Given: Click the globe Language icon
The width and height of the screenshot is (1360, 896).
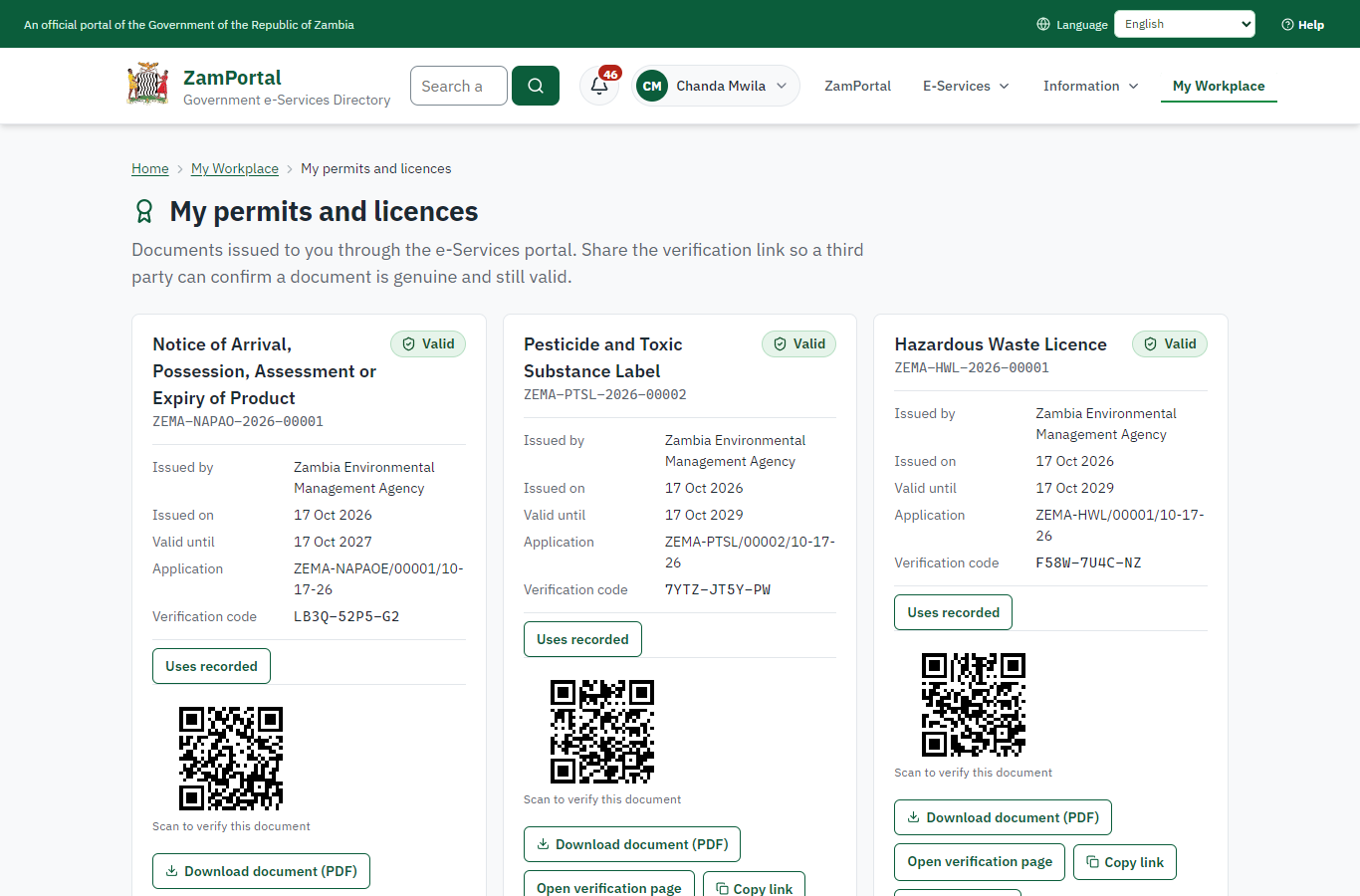Looking at the screenshot, I should click(x=1043, y=24).
